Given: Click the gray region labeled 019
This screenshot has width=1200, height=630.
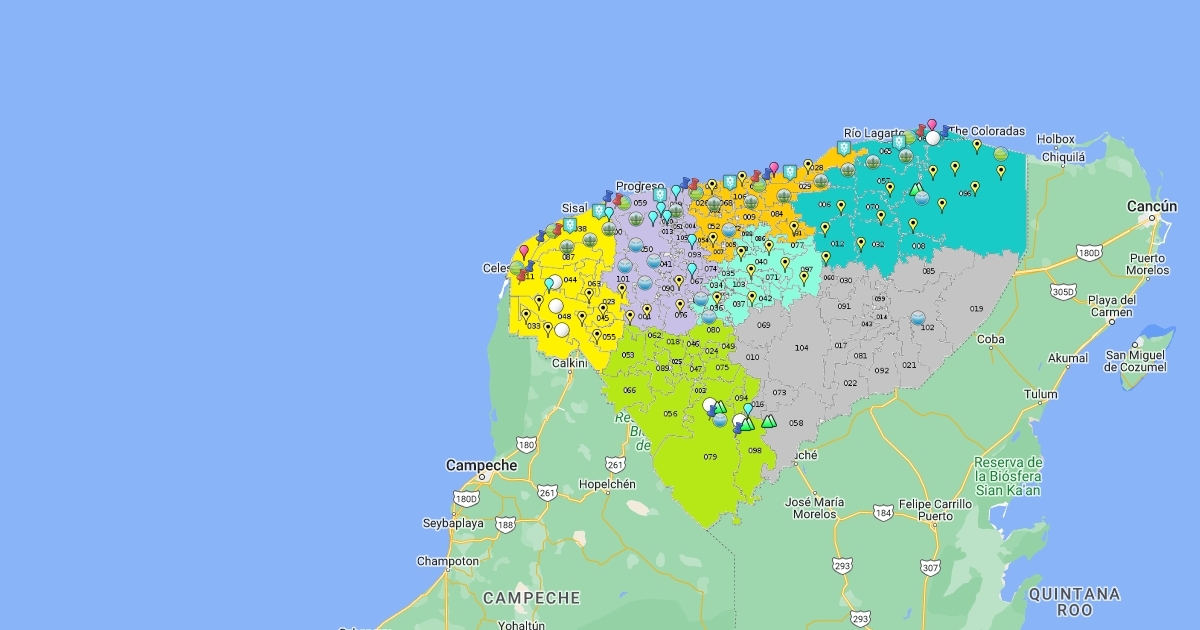Looking at the screenshot, I should [x=976, y=309].
